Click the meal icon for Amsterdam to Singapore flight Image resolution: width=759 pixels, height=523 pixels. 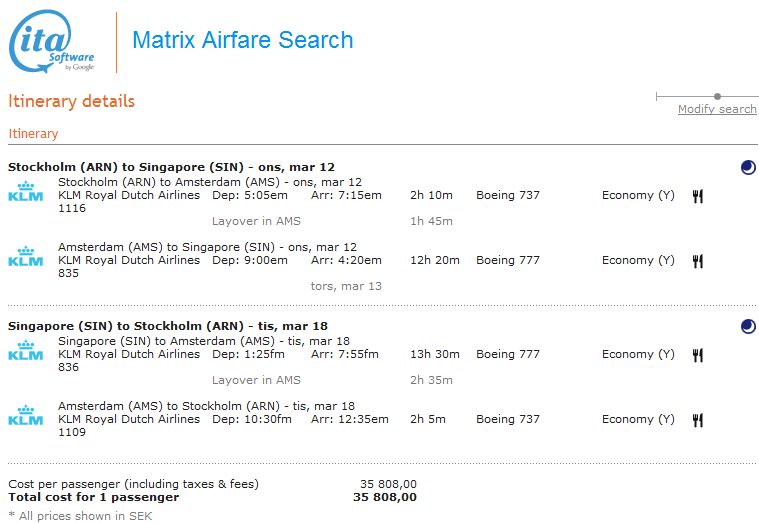pyautogui.click(x=697, y=261)
